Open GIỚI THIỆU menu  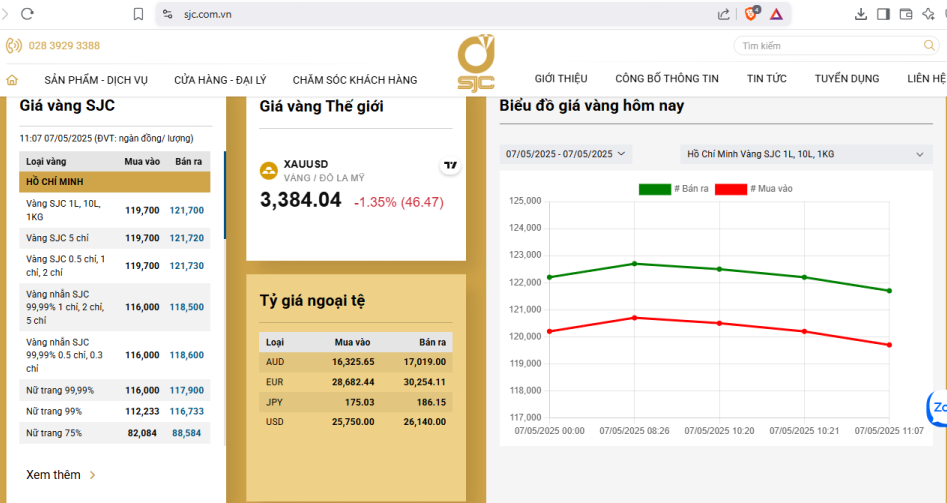[561, 78]
